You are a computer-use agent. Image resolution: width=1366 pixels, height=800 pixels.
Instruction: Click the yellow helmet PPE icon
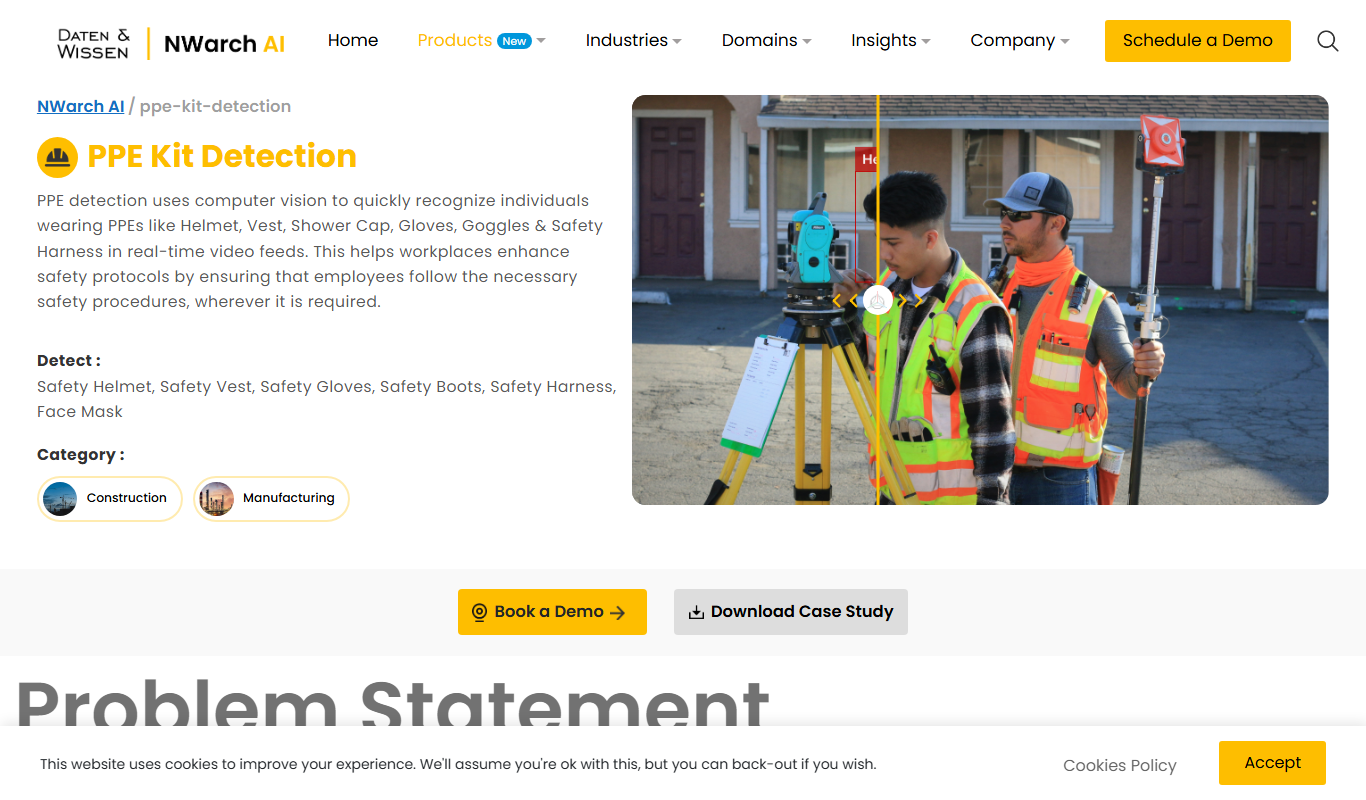click(x=57, y=157)
